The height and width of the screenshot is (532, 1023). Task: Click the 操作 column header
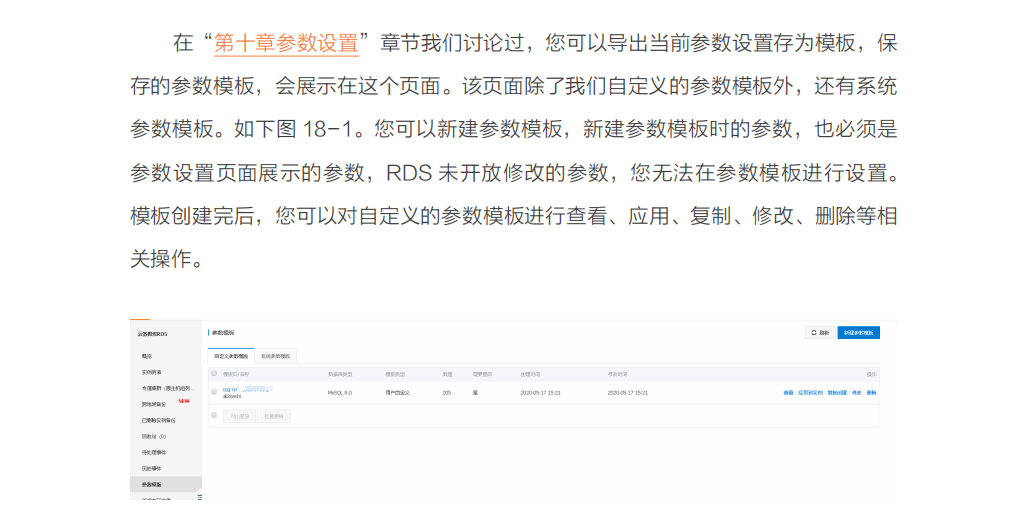point(872,375)
